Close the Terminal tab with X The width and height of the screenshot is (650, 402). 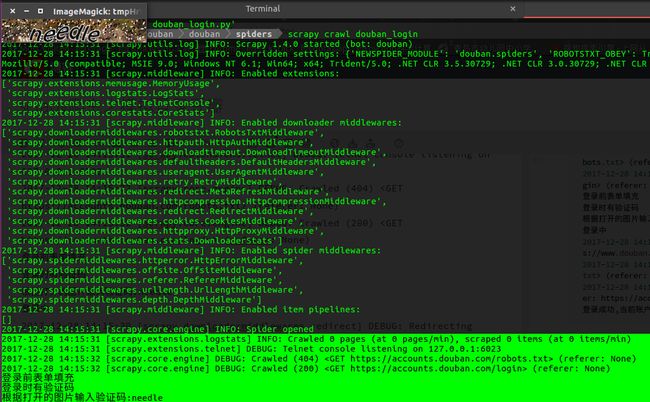point(513,9)
